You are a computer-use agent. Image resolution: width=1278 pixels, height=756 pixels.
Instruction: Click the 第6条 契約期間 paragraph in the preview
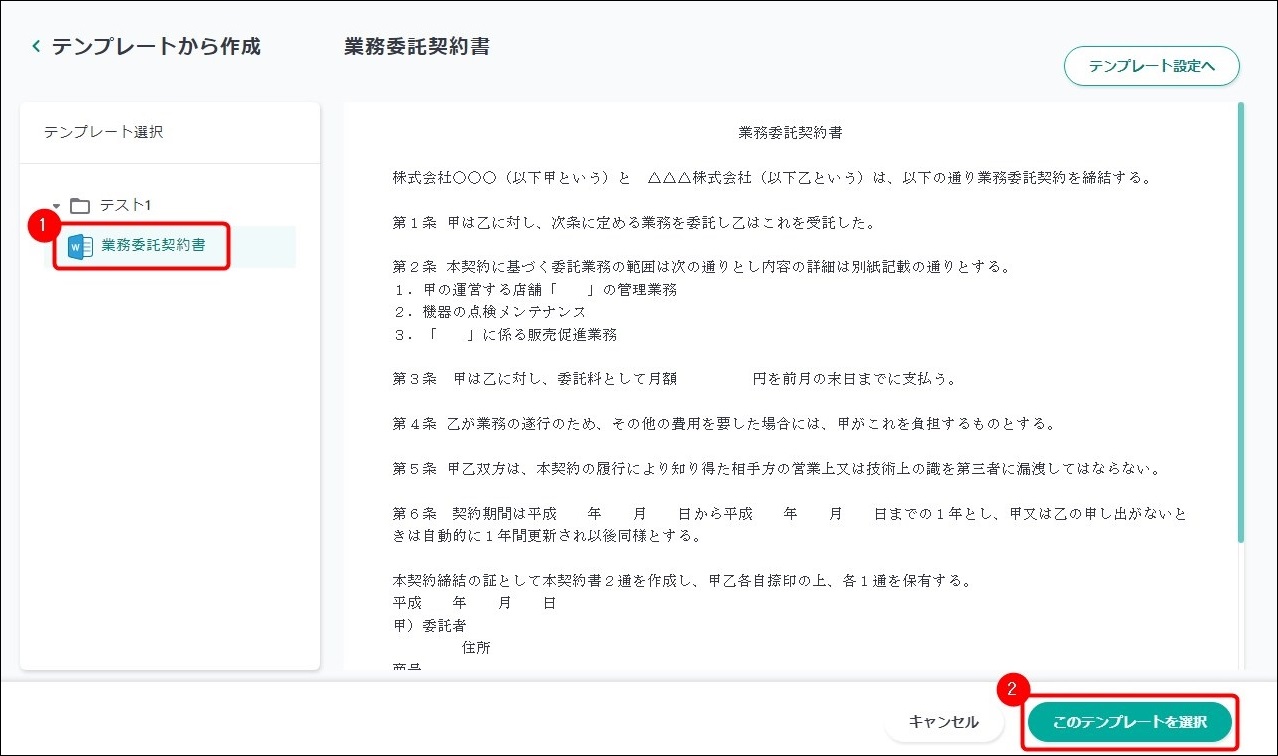(x=790, y=524)
